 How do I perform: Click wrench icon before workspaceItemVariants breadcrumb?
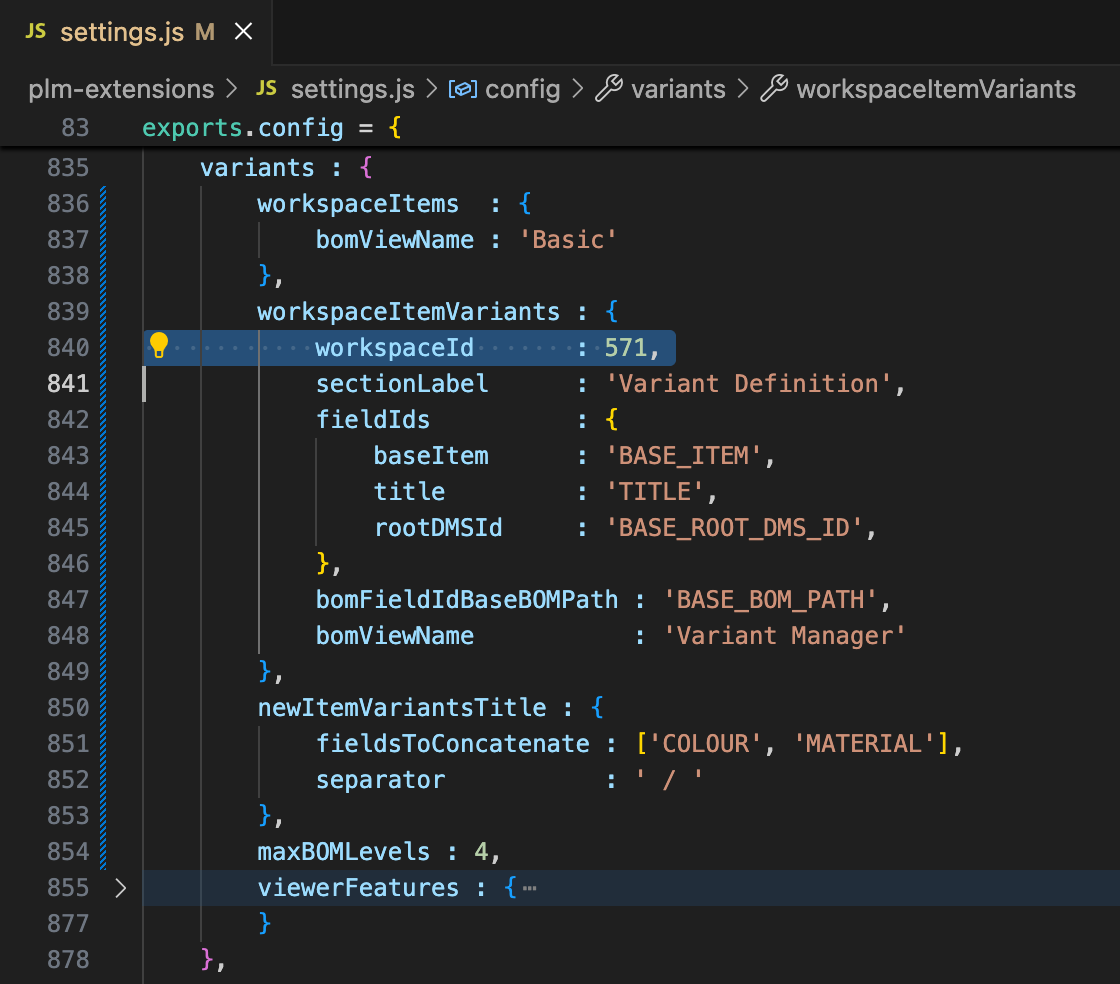[x=773, y=89]
